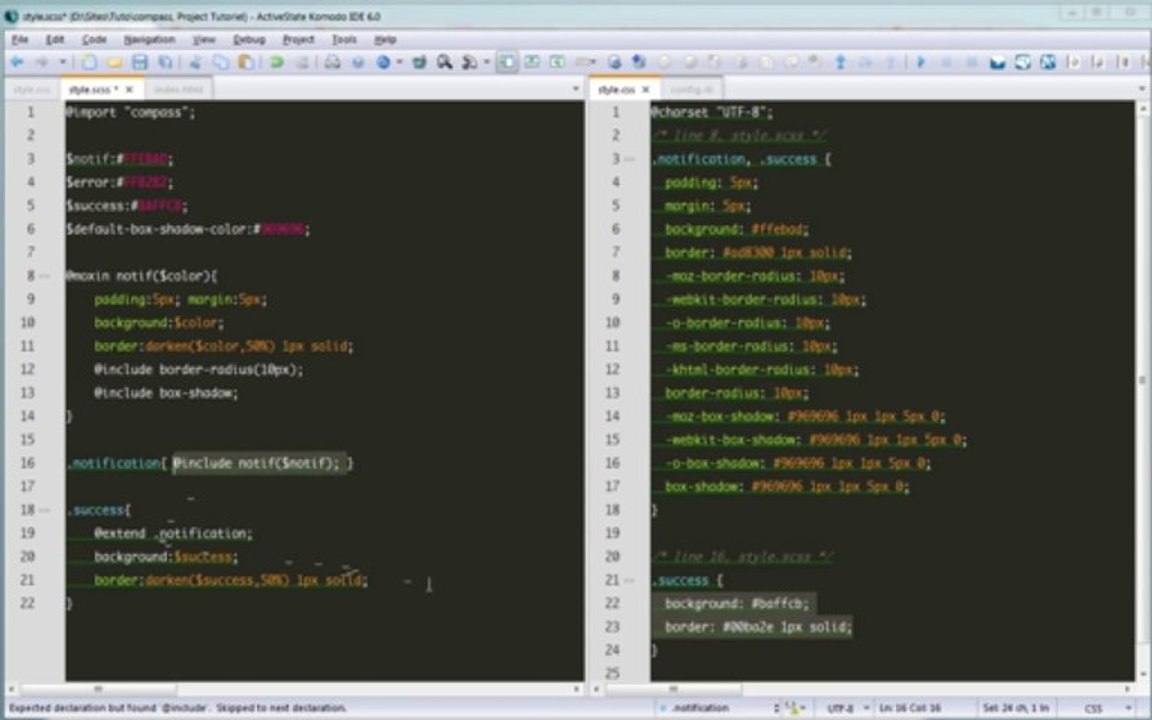This screenshot has height=720, width=1152.
Task: Click the blue envelope-shaped toolbar icon
Action: coord(997,62)
